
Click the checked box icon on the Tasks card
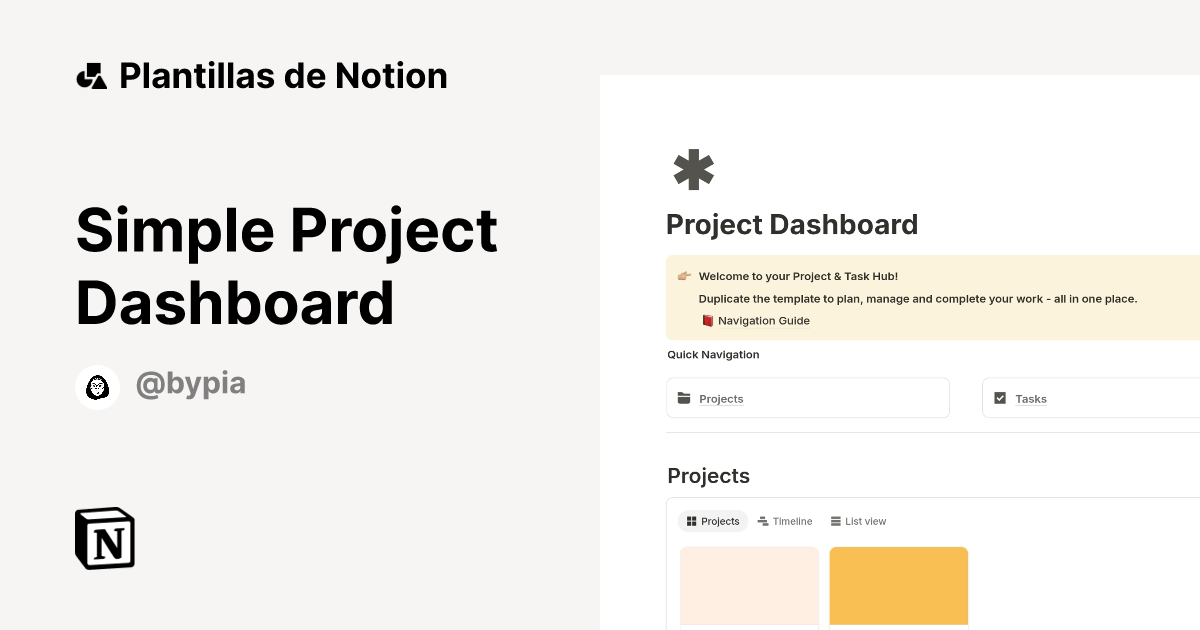[x=1000, y=397]
